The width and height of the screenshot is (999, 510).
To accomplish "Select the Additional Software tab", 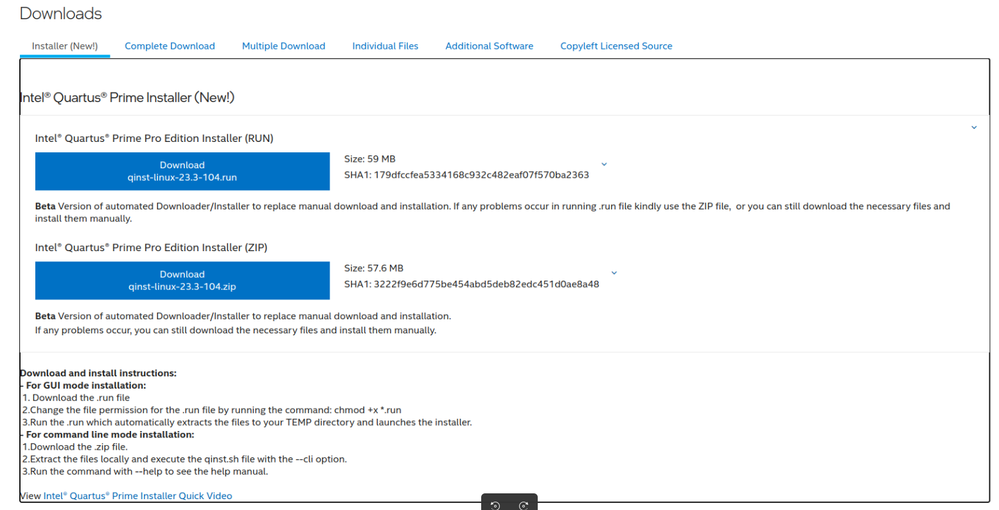I will pos(489,46).
